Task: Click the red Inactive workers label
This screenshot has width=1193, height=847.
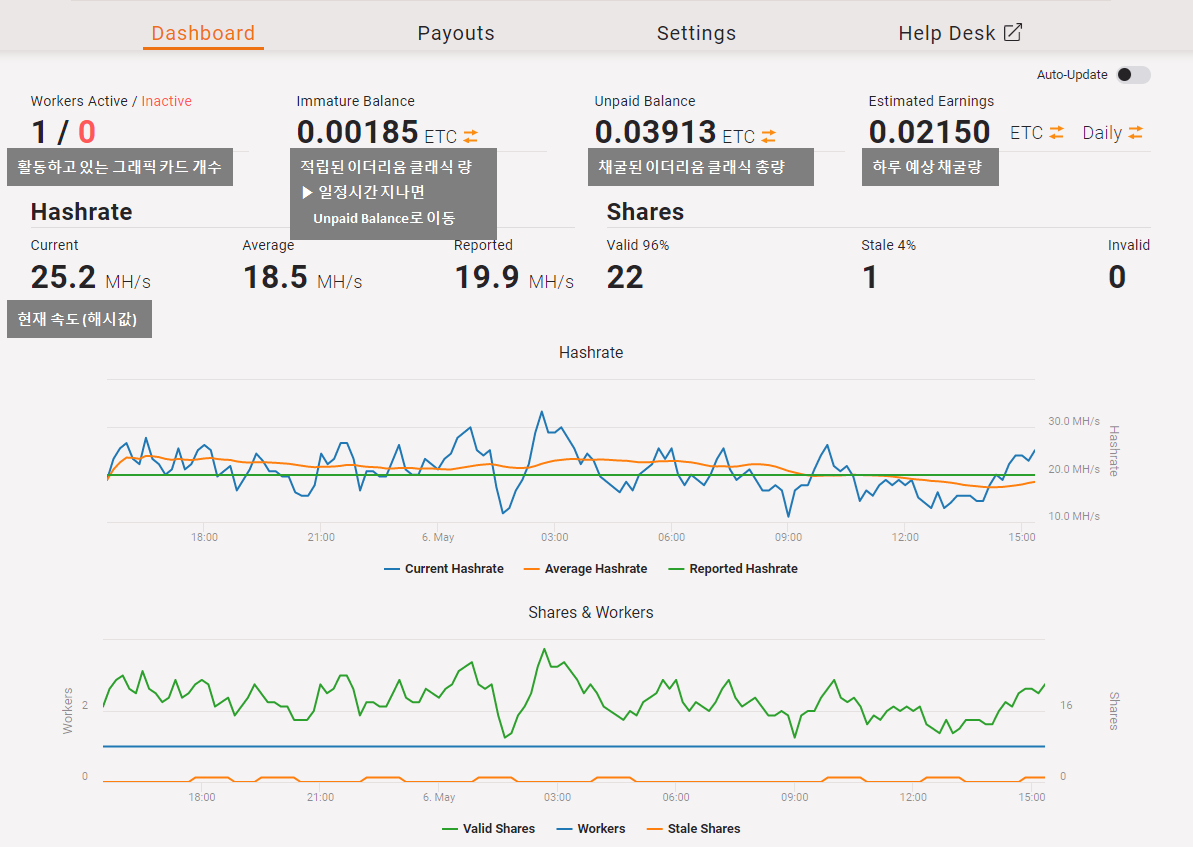Action: point(167,101)
